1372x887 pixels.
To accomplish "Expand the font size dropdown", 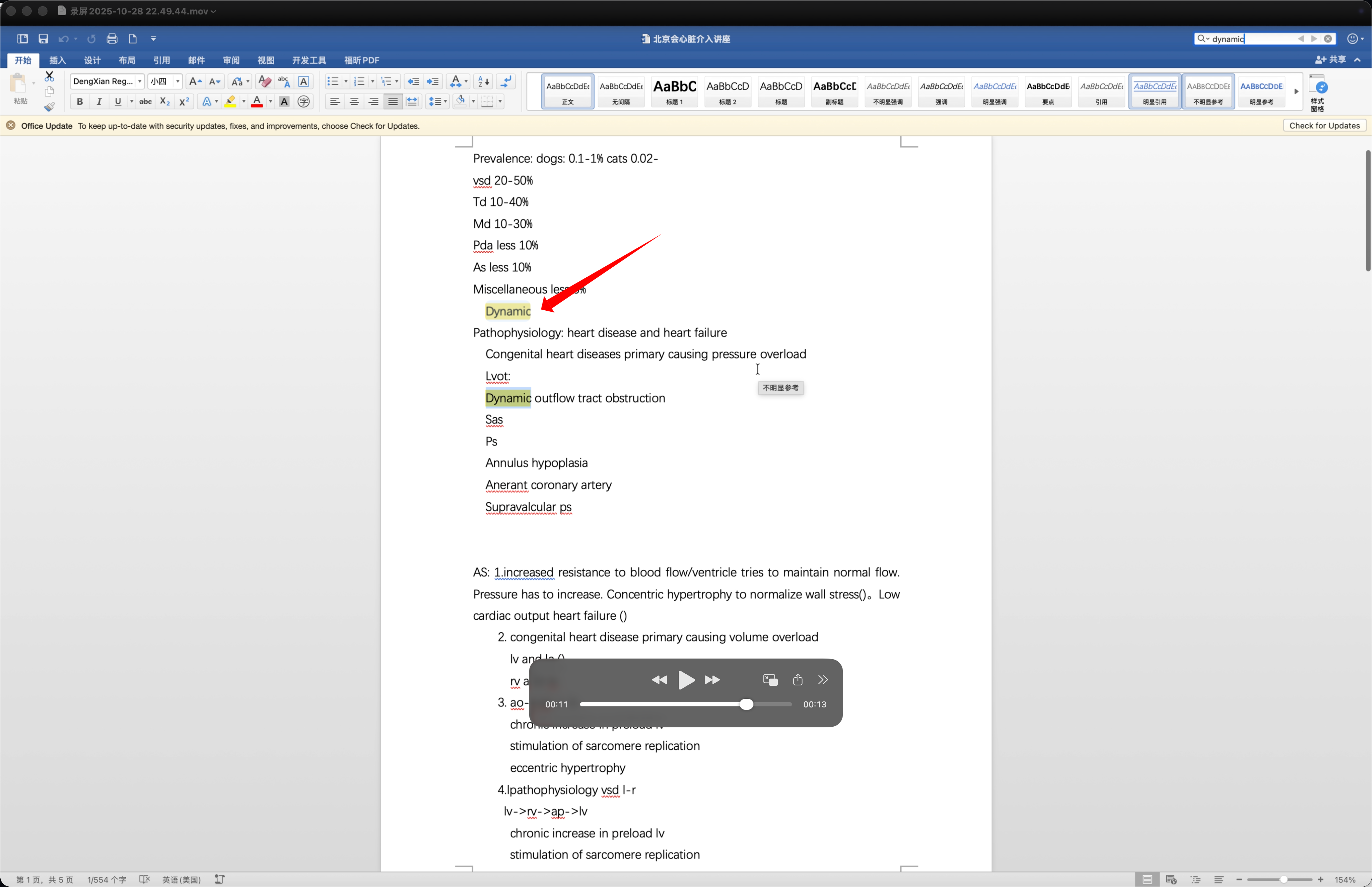I will point(177,81).
